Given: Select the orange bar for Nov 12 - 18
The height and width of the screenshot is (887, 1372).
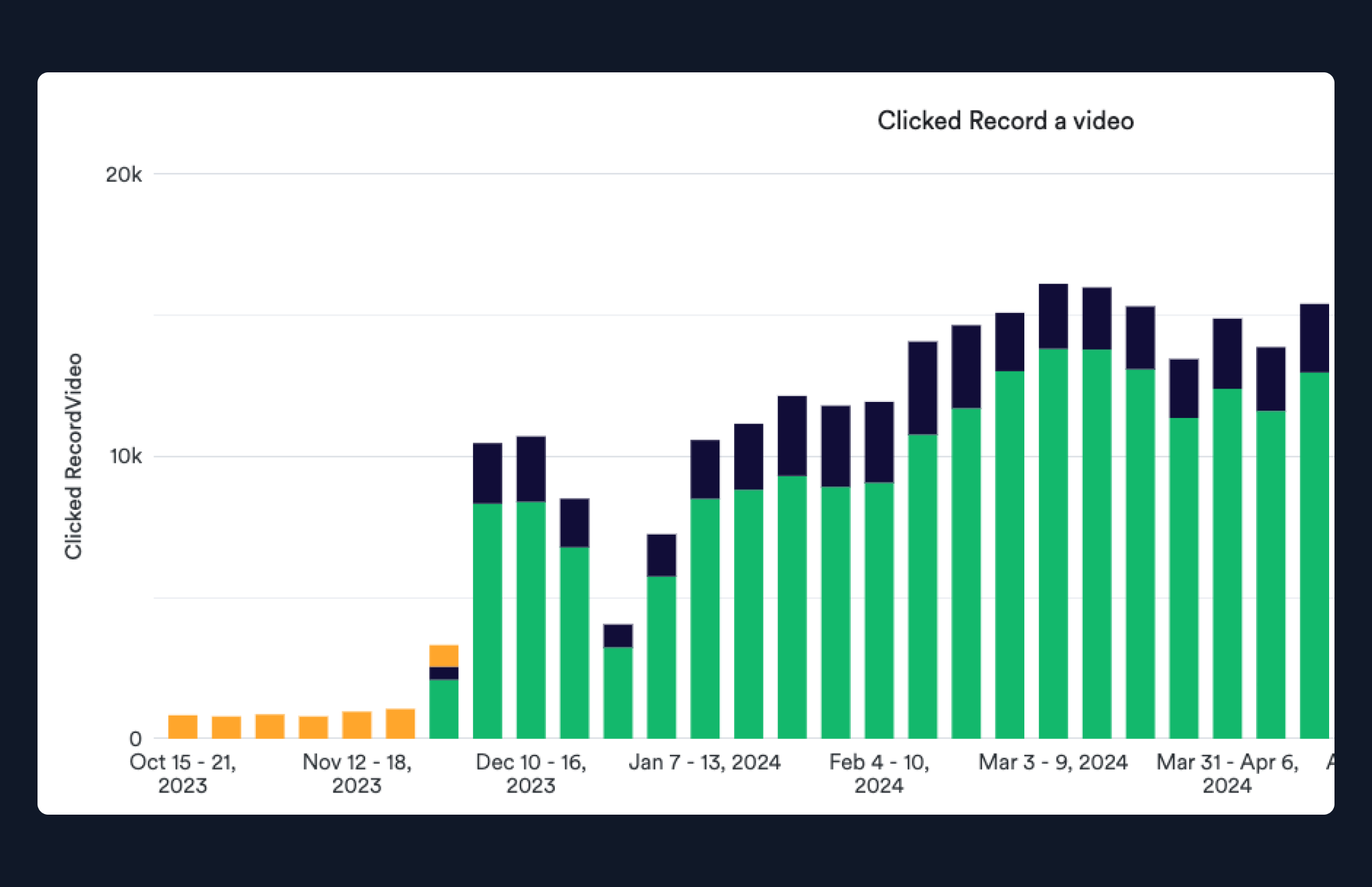Looking at the screenshot, I should tap(357, 726).
